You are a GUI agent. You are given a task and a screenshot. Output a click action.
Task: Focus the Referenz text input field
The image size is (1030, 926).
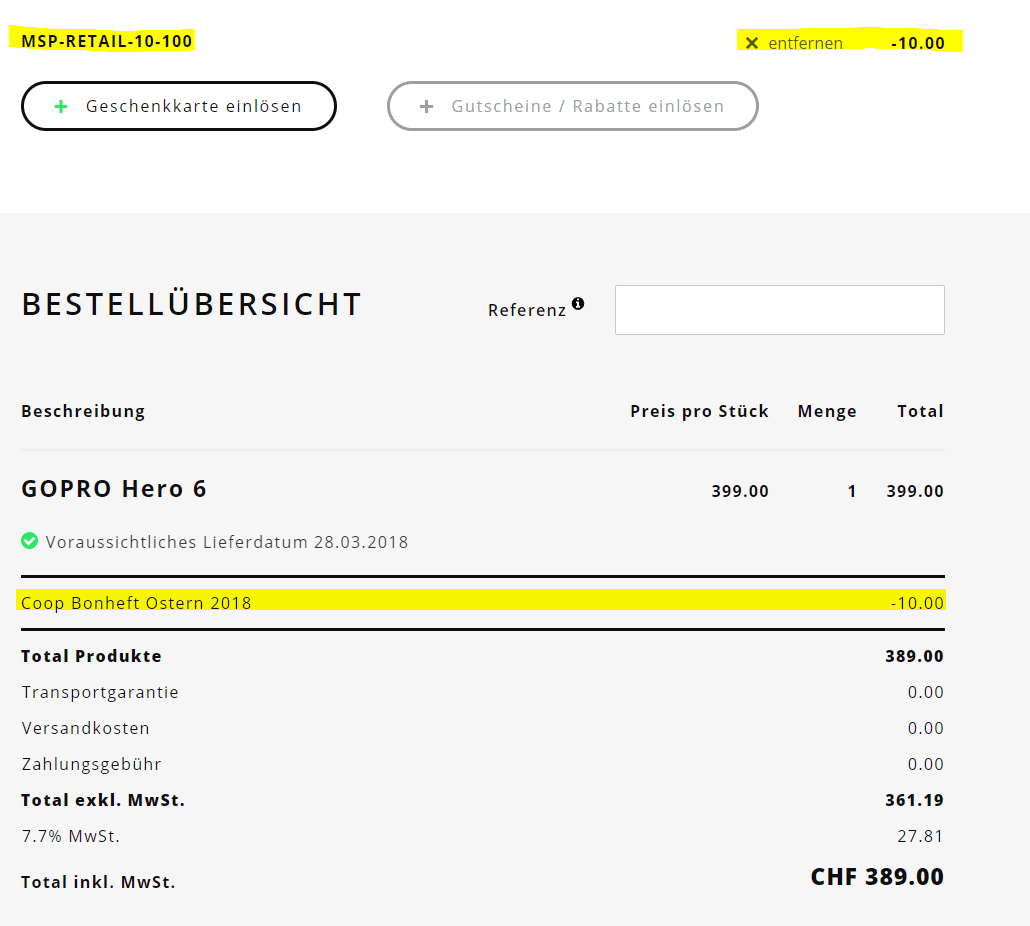[x=779, y=310]
